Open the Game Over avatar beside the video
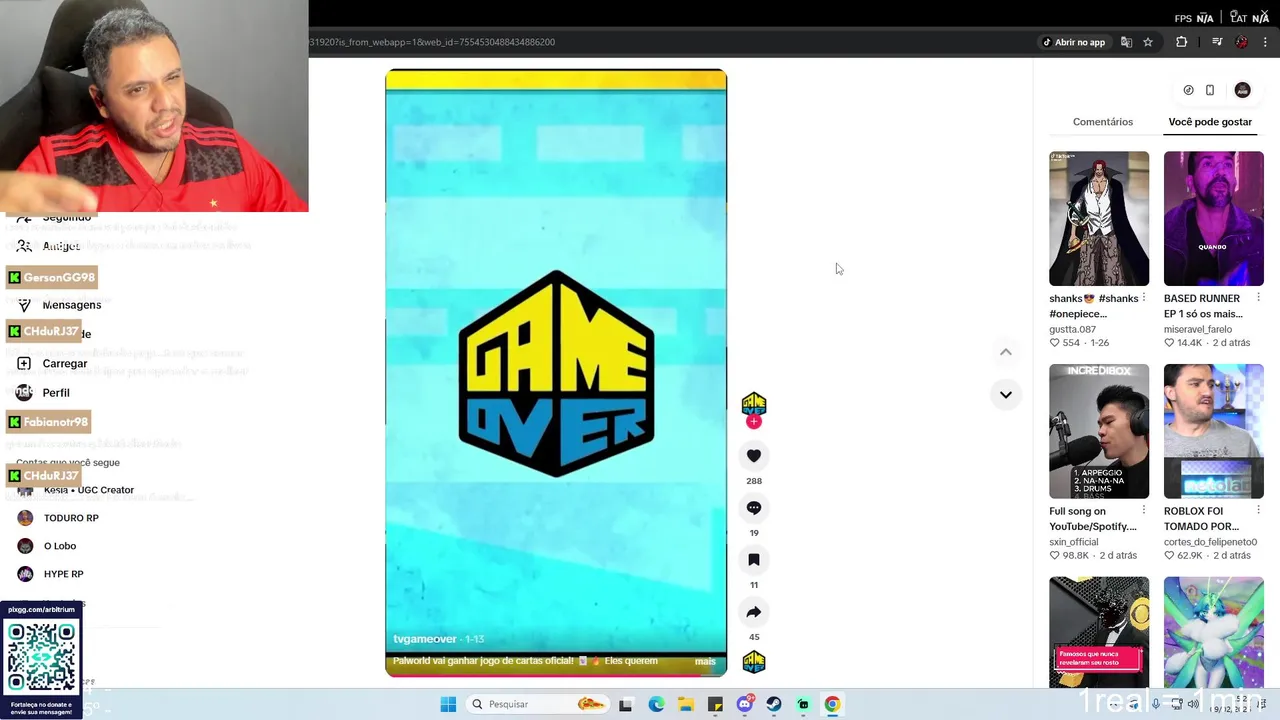Image resolution: width=1280 pixels, height=720 pixels. [754, 404]
